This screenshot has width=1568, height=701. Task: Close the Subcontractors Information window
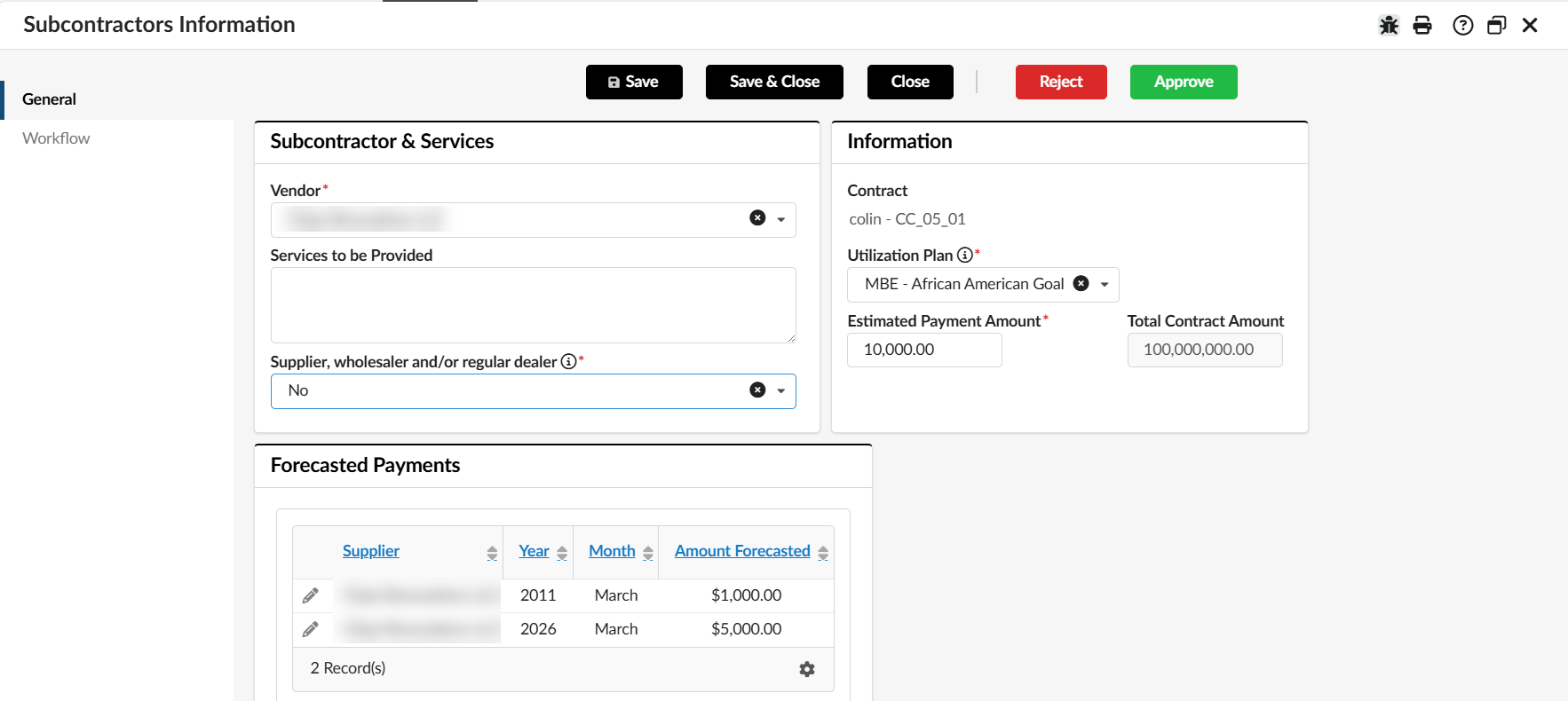pos(1530,26)
